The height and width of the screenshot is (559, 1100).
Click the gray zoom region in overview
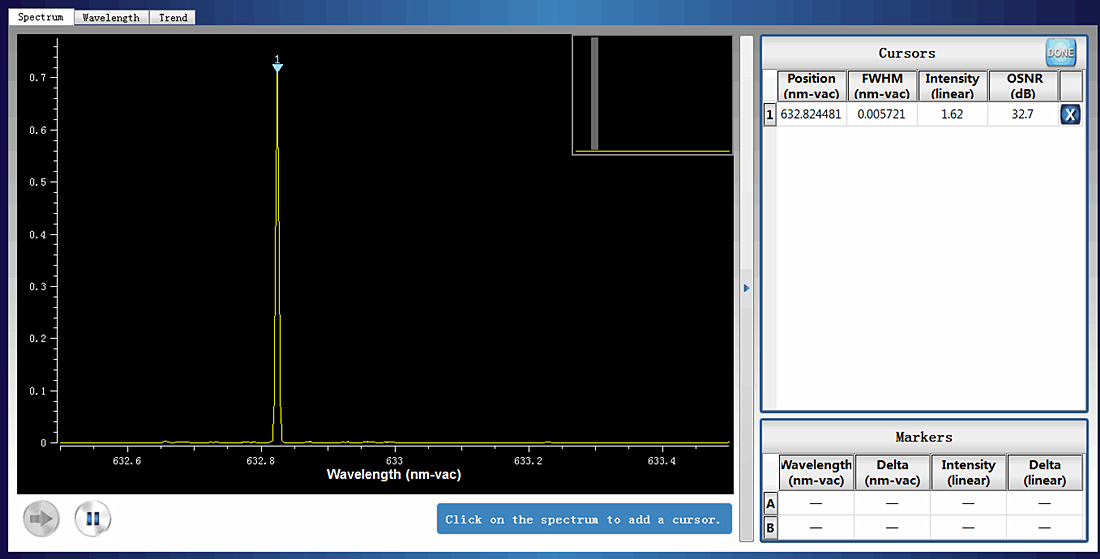(595, 93)
